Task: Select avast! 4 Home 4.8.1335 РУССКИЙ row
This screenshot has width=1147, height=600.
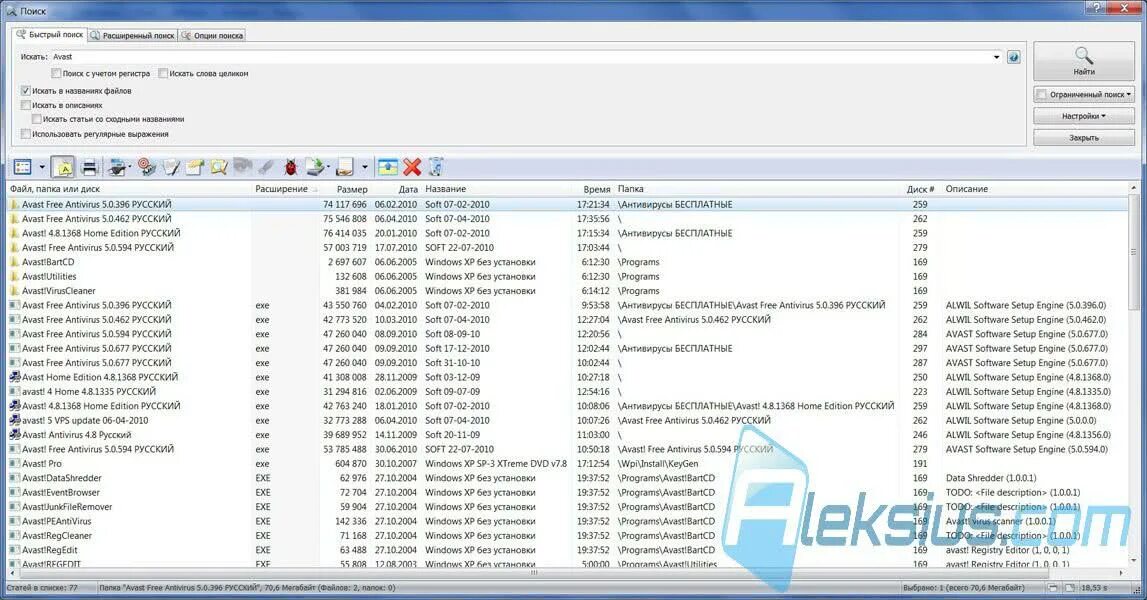Action: (x=567, y=391)
